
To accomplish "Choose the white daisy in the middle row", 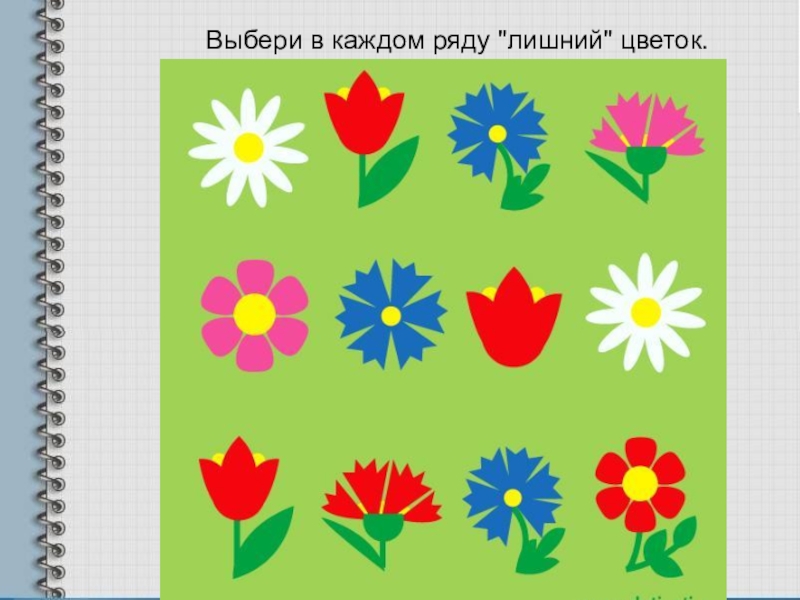I will 645,312.
